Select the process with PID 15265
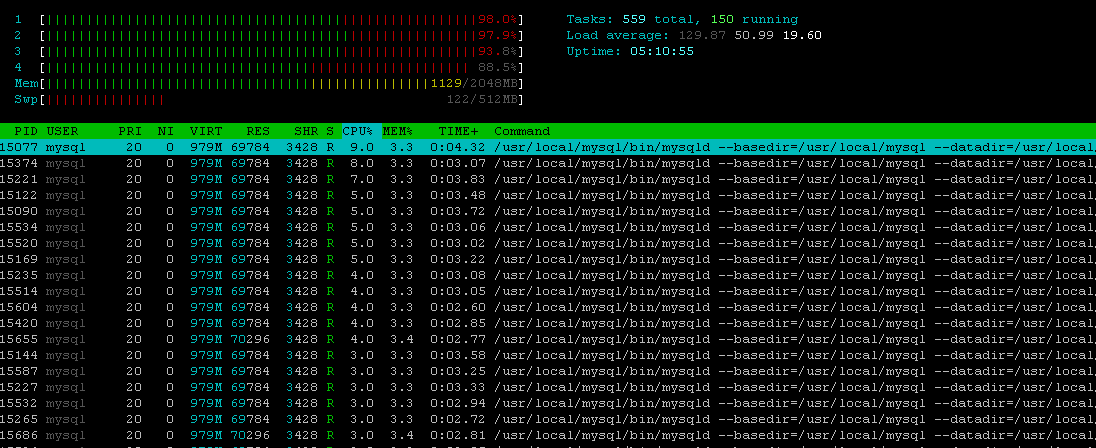The height and width of the screenshot is (448, 1096). [x=548, y=421]
